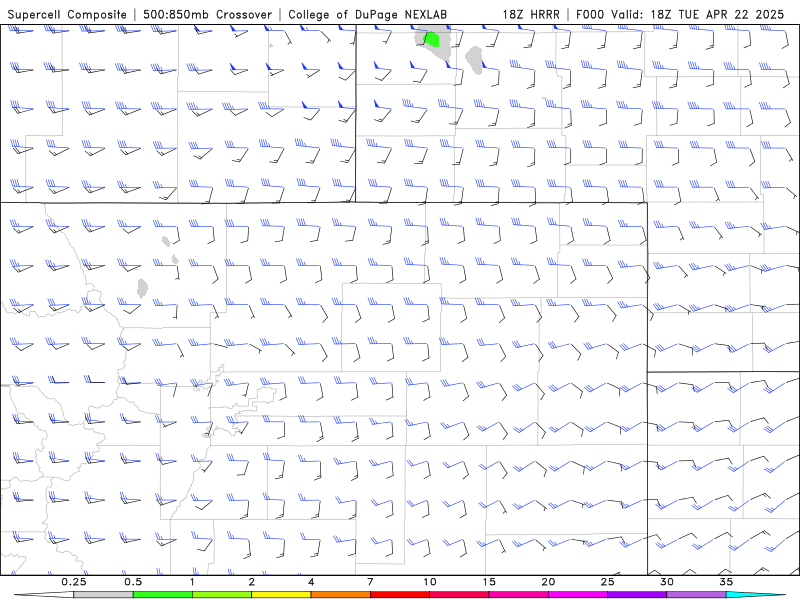The height and width of the screenshot is (600, 800).
Task: Click the Supercell Composite title text
Action: [67, 14]
